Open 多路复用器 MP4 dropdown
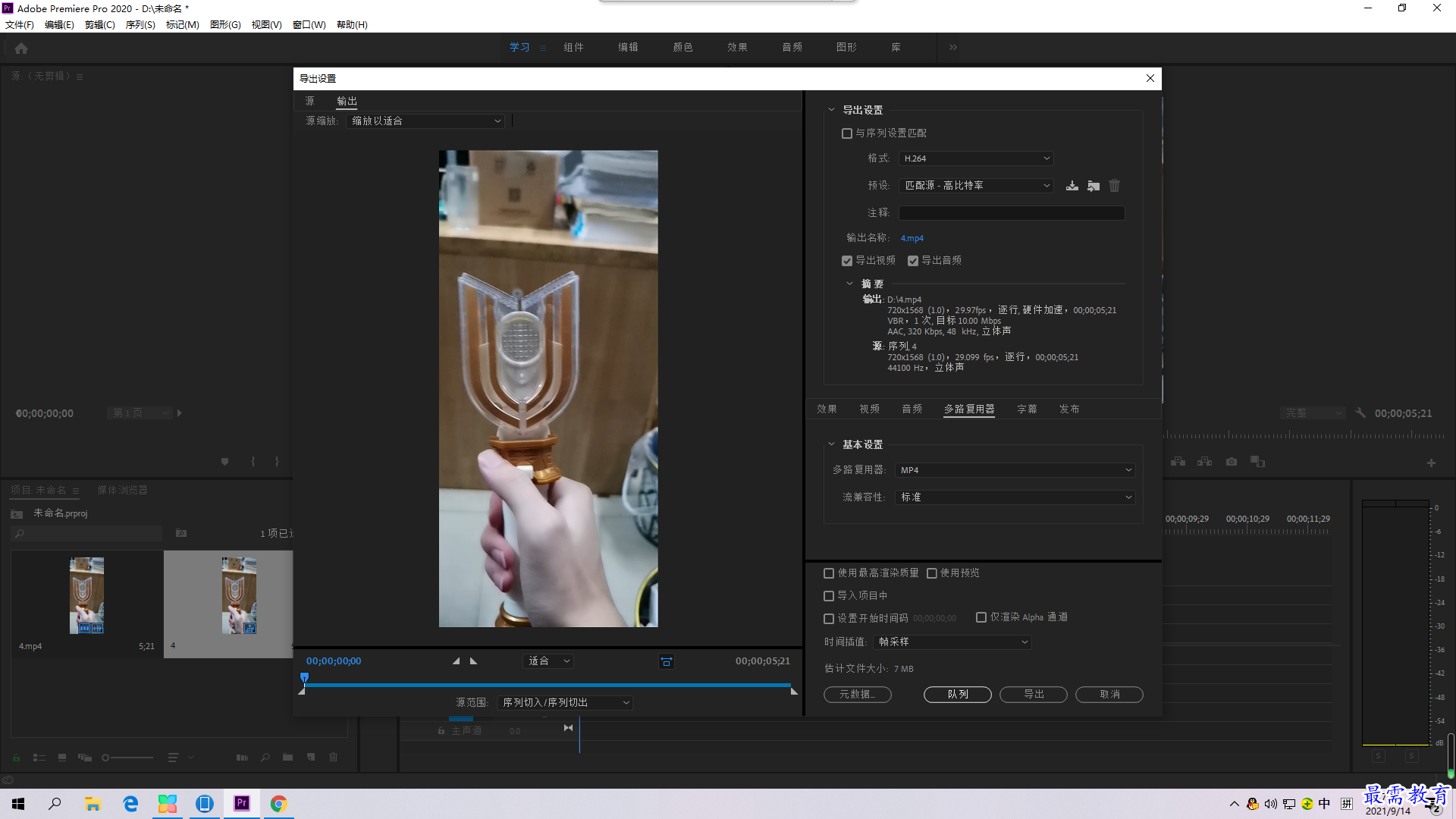 1015,470
